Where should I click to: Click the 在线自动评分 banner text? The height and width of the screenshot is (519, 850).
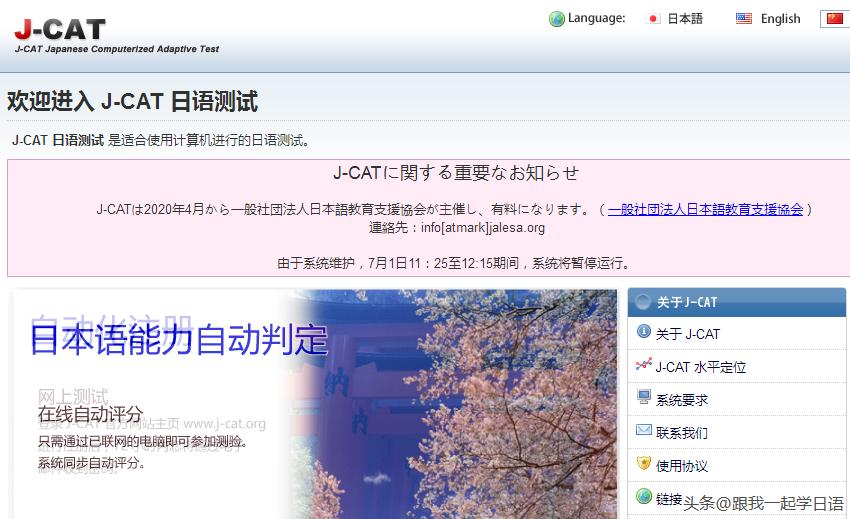click(x=91, y=414)
